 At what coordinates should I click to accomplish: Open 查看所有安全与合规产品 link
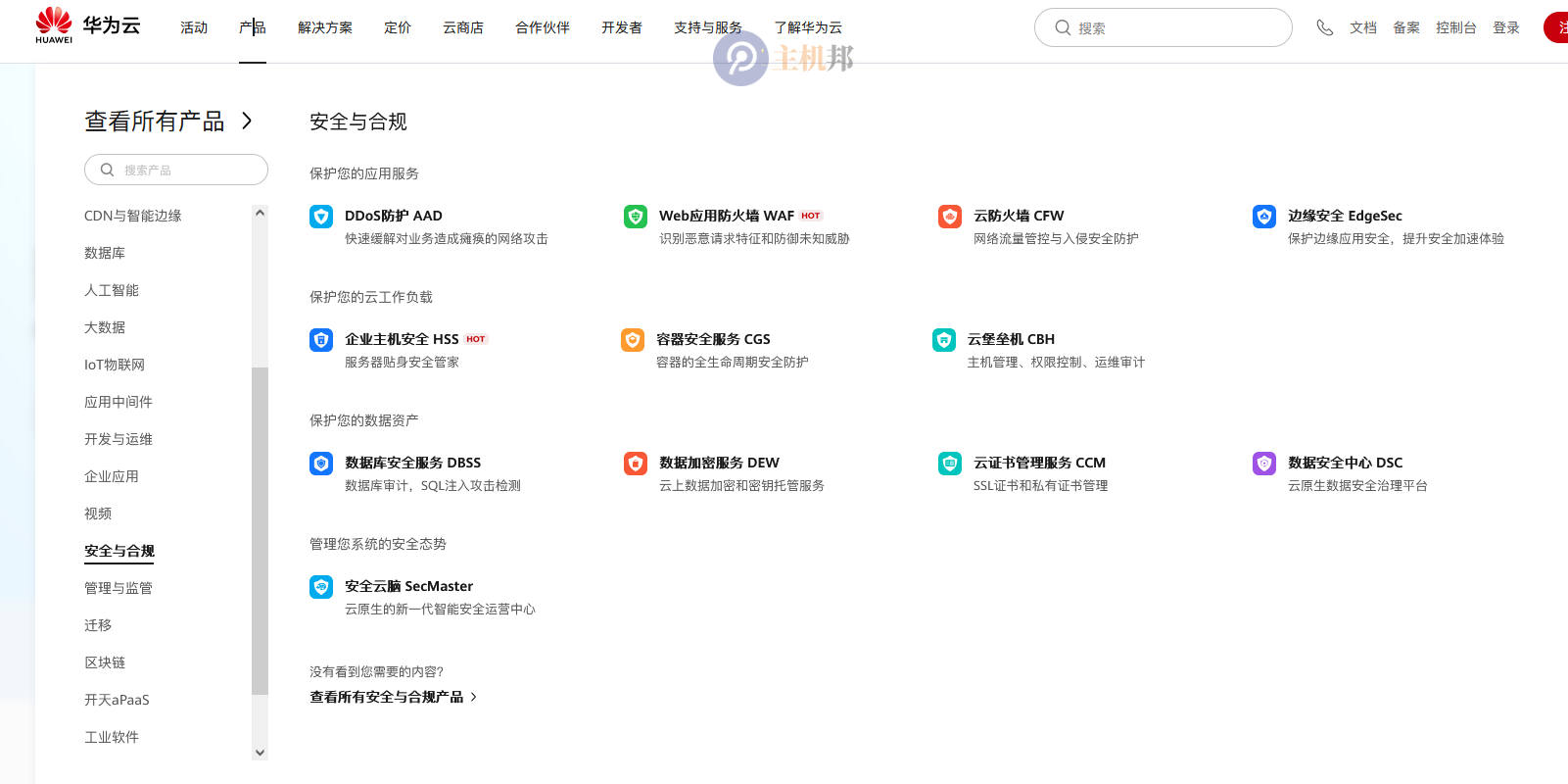pyautogui.click(x=387, y=697)
